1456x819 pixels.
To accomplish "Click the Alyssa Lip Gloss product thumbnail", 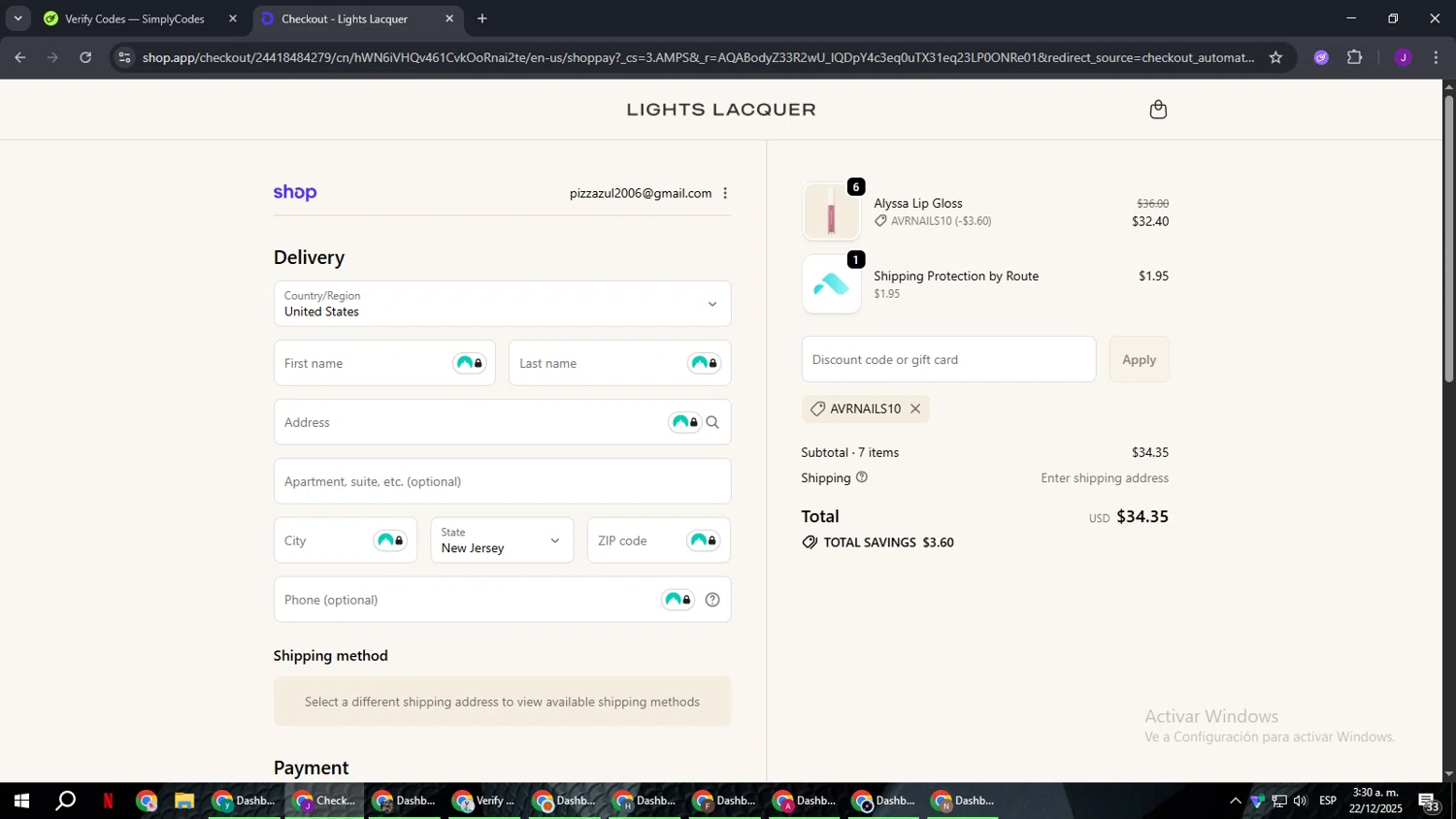I will point(831,211).
